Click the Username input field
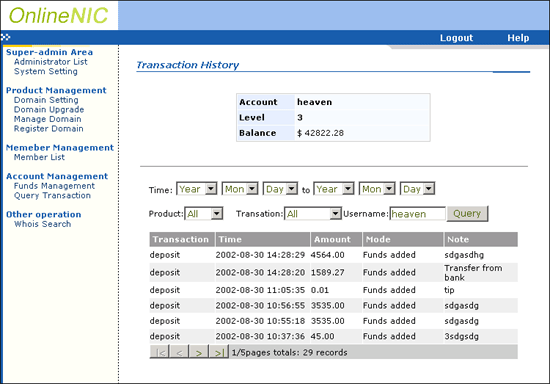The width and height of the screenshot is (550, 384). (417, 214)
